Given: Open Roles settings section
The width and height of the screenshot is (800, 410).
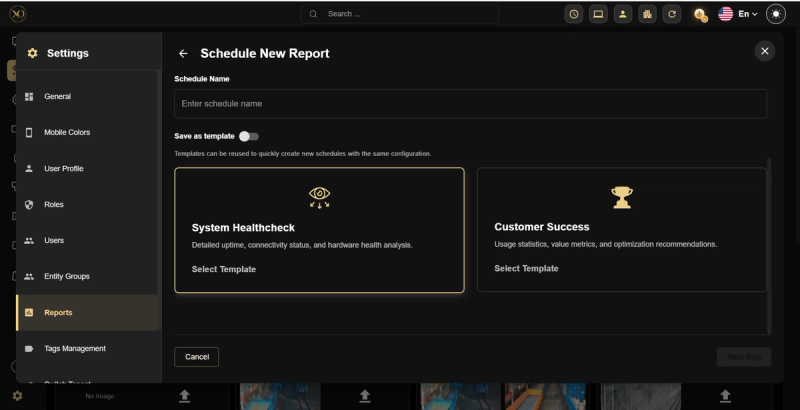Looking at the screenshot, I should 87,204.
